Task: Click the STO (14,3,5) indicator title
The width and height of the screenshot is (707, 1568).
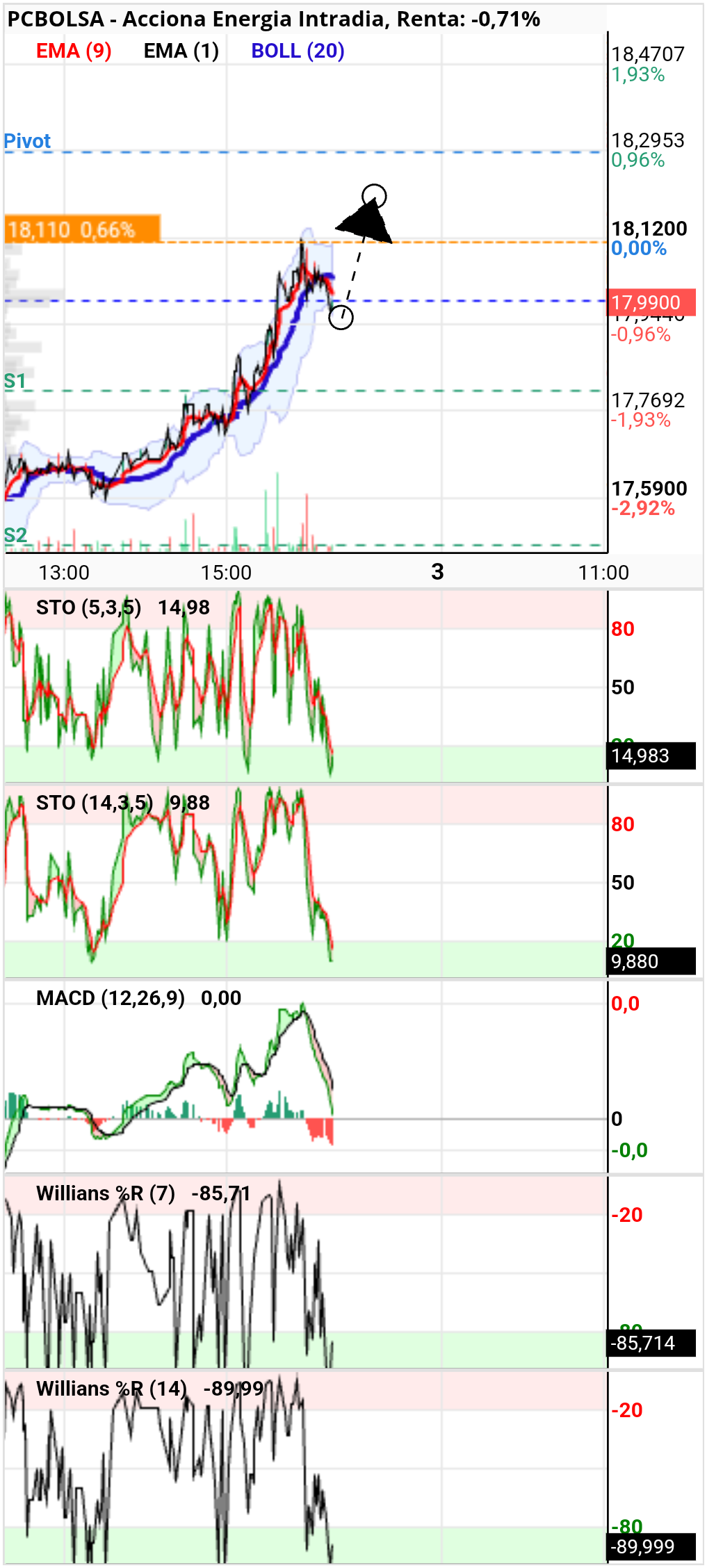Action: pyautogui.click(x=94, y=803)
